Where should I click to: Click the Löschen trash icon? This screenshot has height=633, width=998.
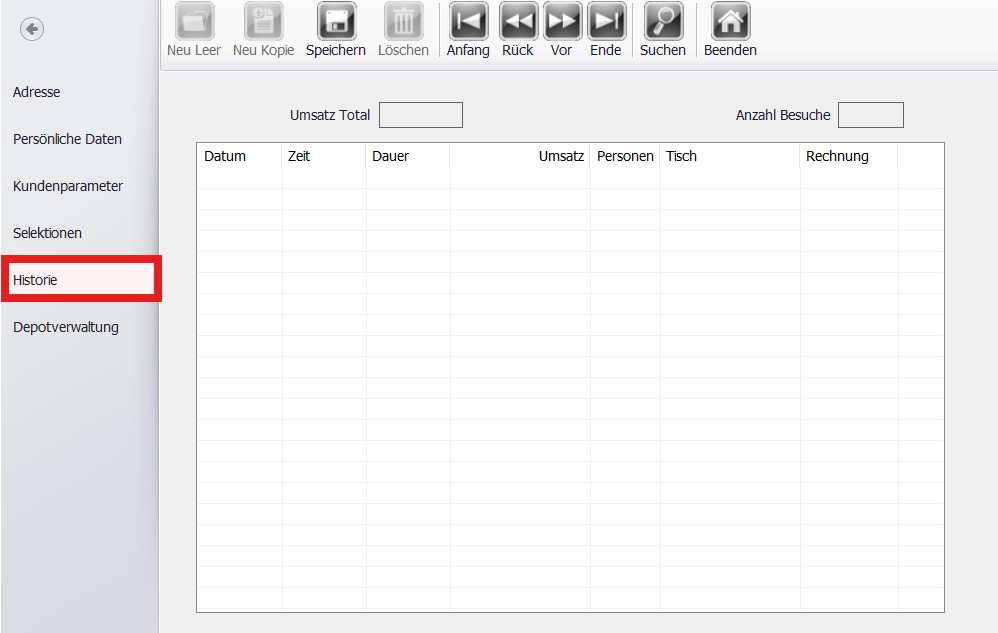pos(403,21)
